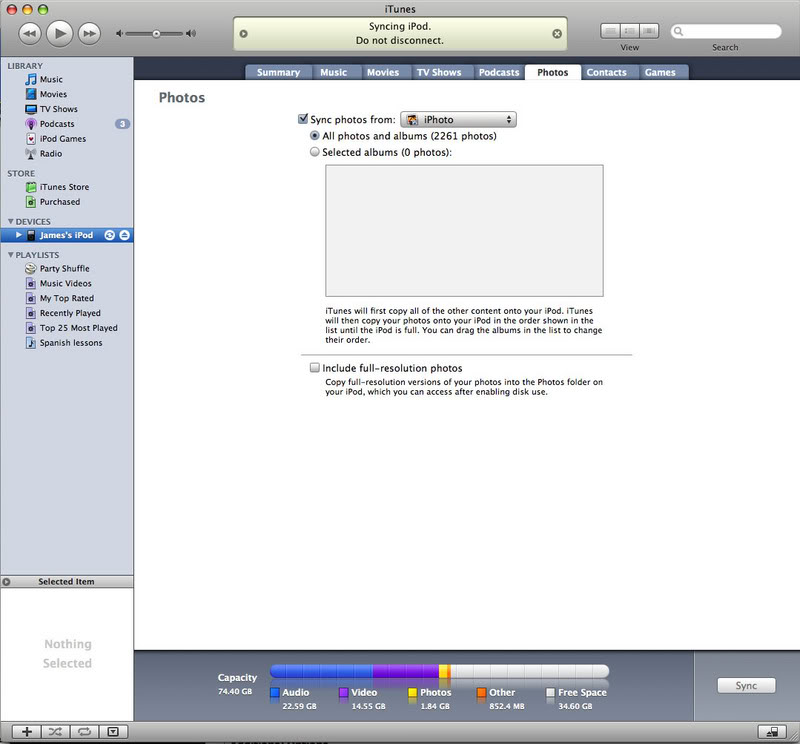Click the sync-in-progress icon beside James's iPod
The height and width of the screenshot is (744, 800).
(x=110, y=235)
